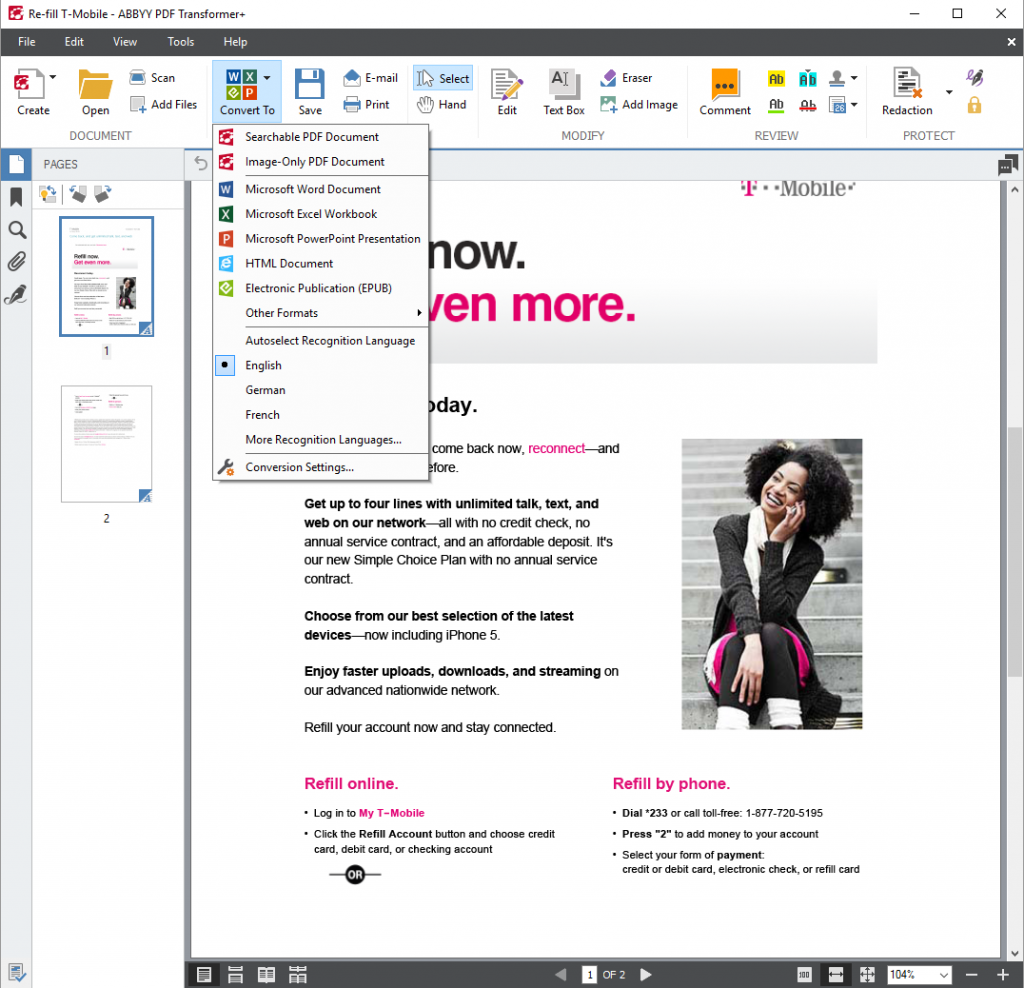Viewport: 1024px width, 988px height.
Task: Save the document with the floppy icon
Action: click(x=310, y=84)
